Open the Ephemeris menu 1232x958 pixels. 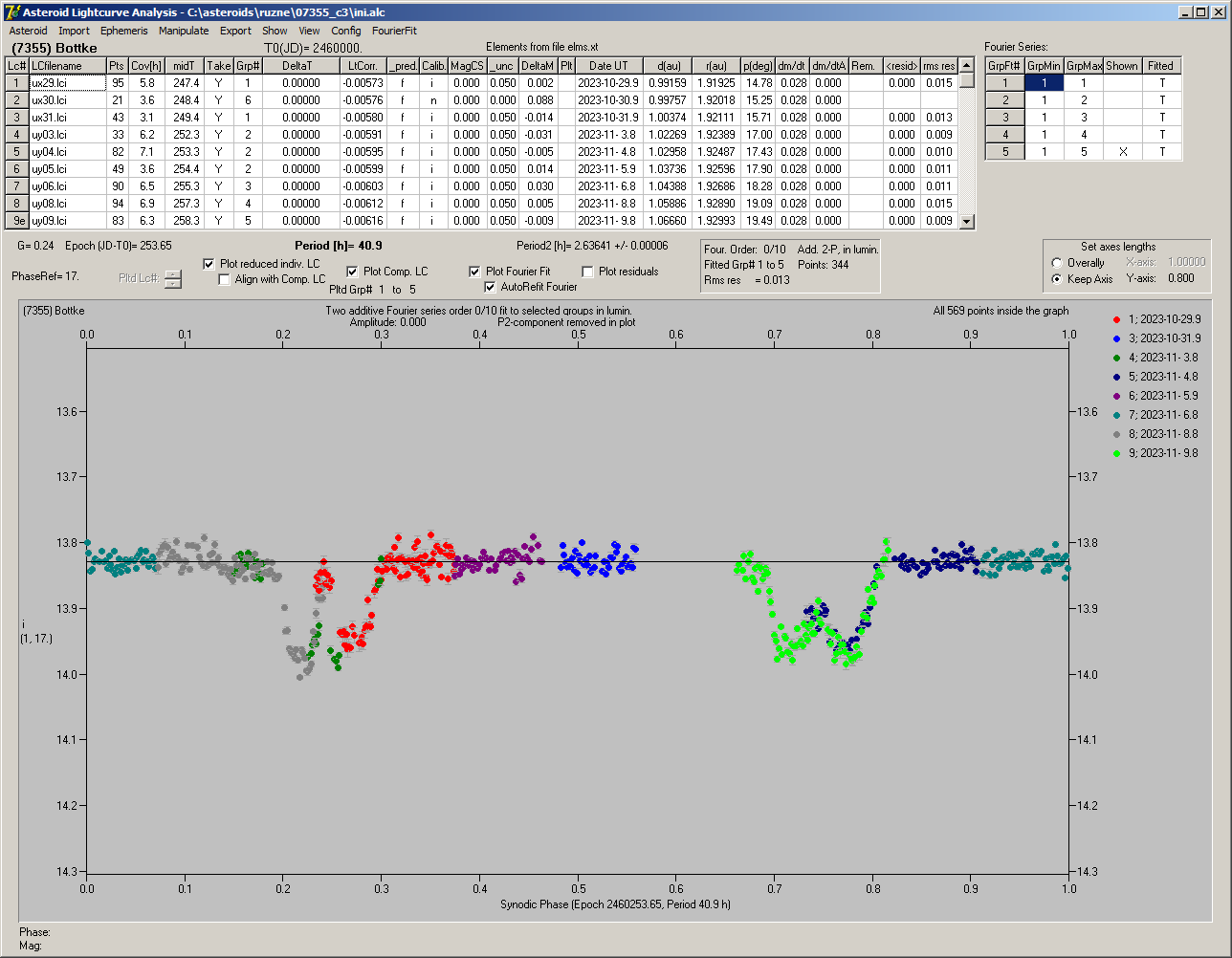coord(124,31)
